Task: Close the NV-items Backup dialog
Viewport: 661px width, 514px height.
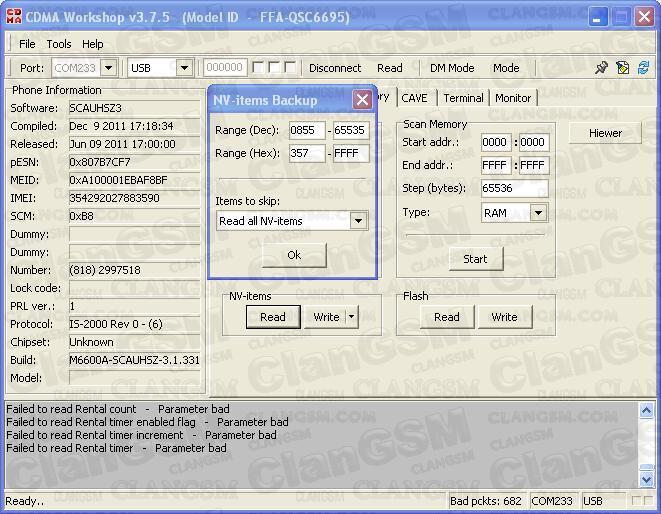Action: 362,100
